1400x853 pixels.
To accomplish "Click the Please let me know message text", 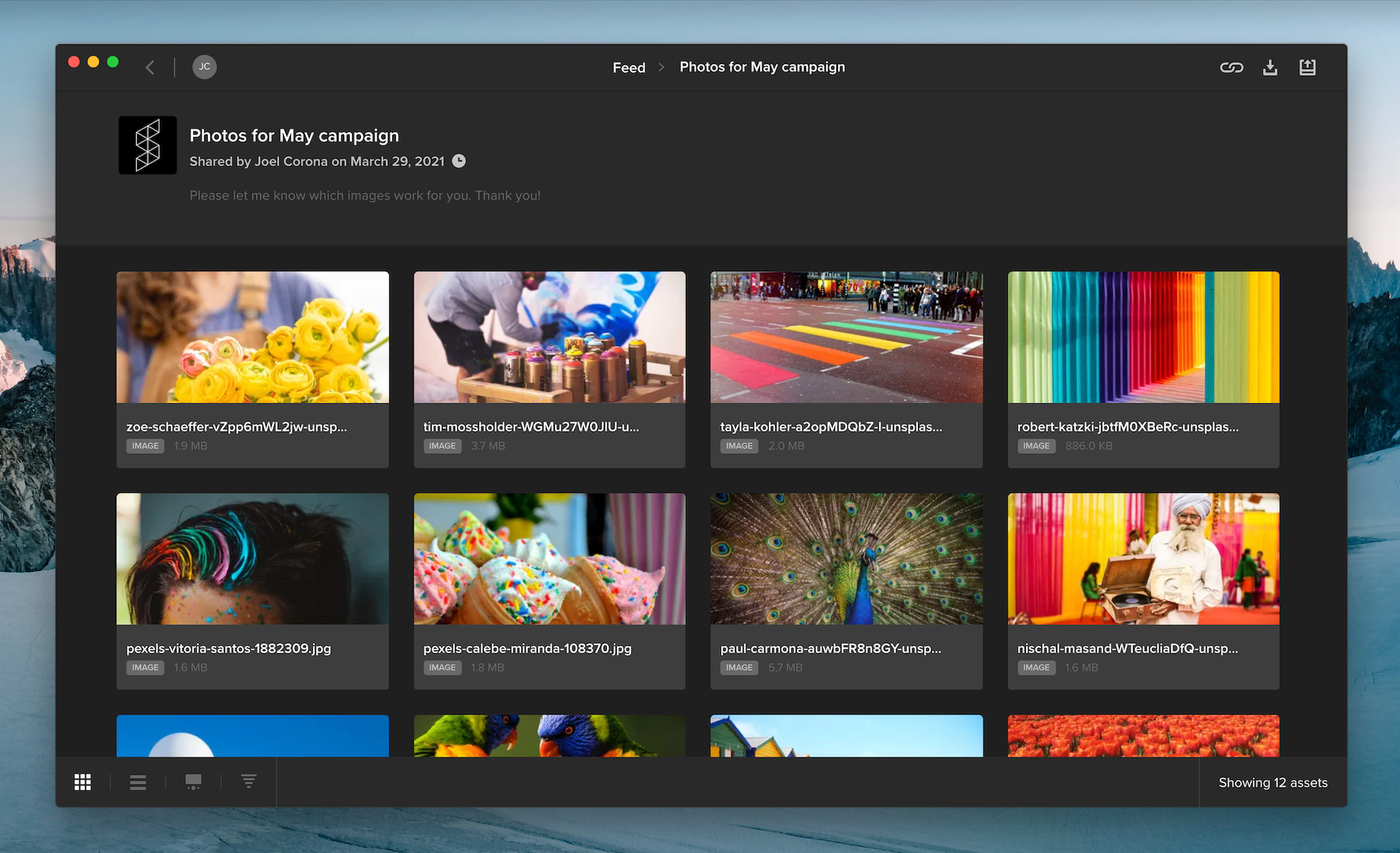I will point(365,195).
